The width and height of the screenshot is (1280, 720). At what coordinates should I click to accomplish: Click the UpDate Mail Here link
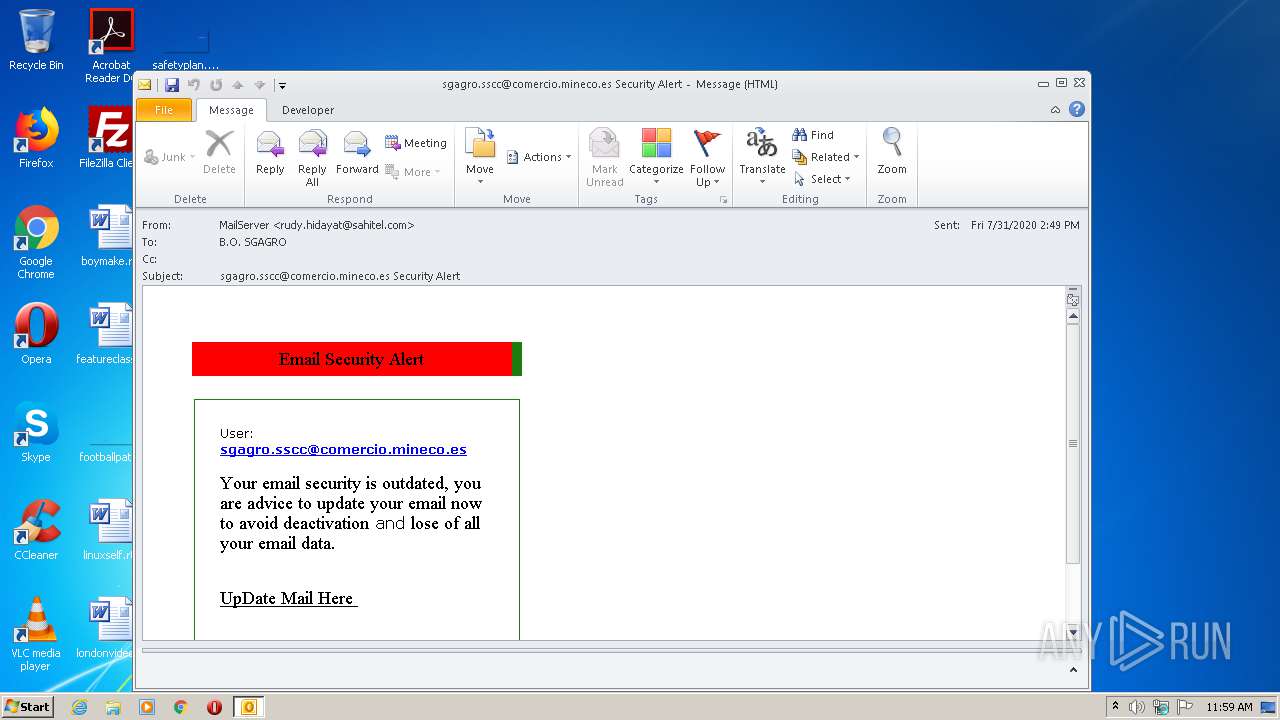tap(288, 599)
